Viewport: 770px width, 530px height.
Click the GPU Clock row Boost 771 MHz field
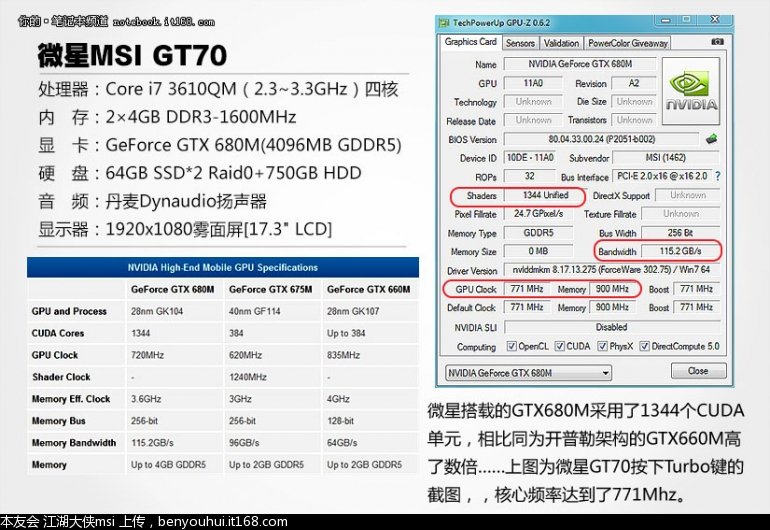(x=696, y=289)
